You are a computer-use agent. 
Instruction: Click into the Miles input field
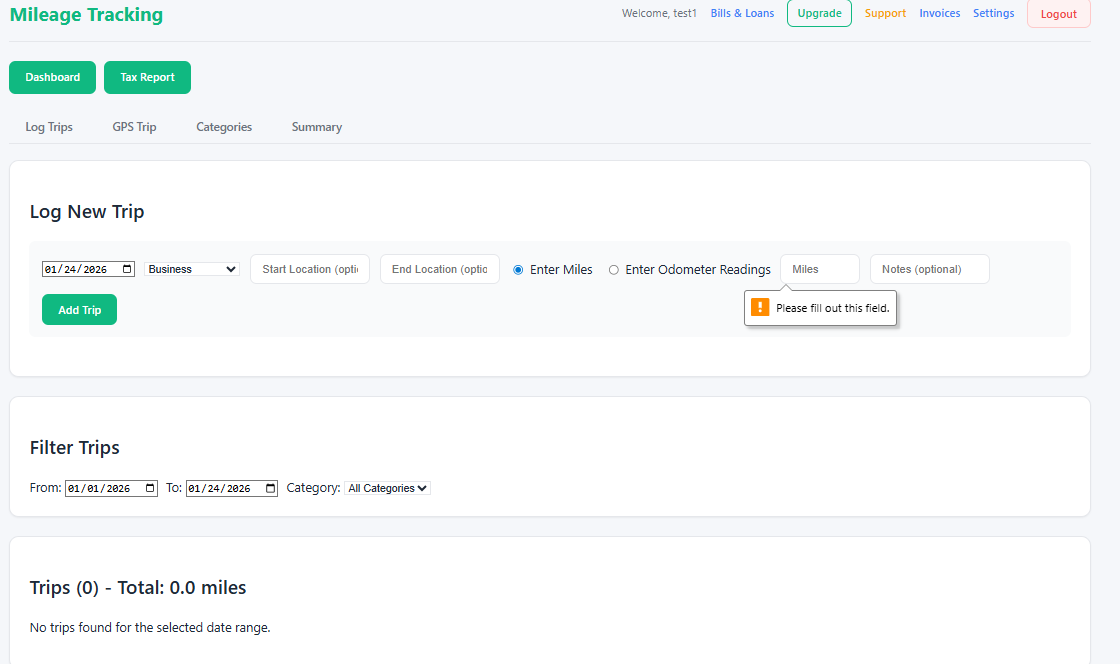[x=820, y=269]
